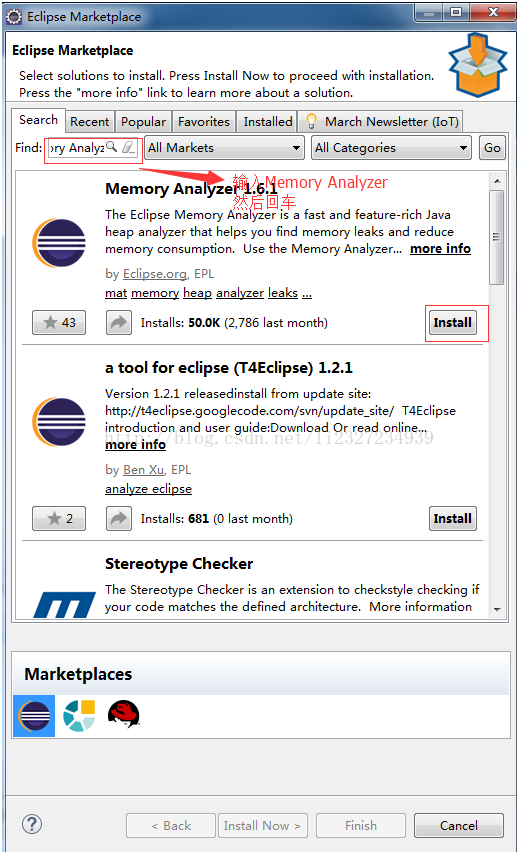Click the 'analyzer' tag link
The height and width of the screenshot is (854, 519).
tap(240, 293)
